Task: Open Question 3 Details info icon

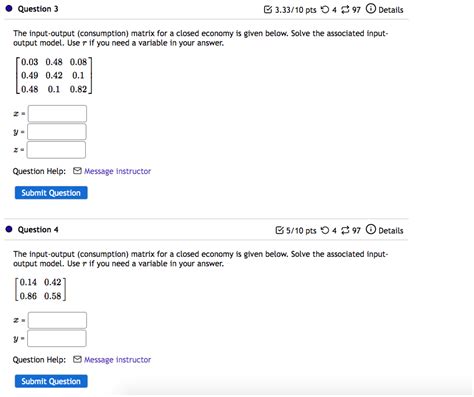Action: (371, 8)
